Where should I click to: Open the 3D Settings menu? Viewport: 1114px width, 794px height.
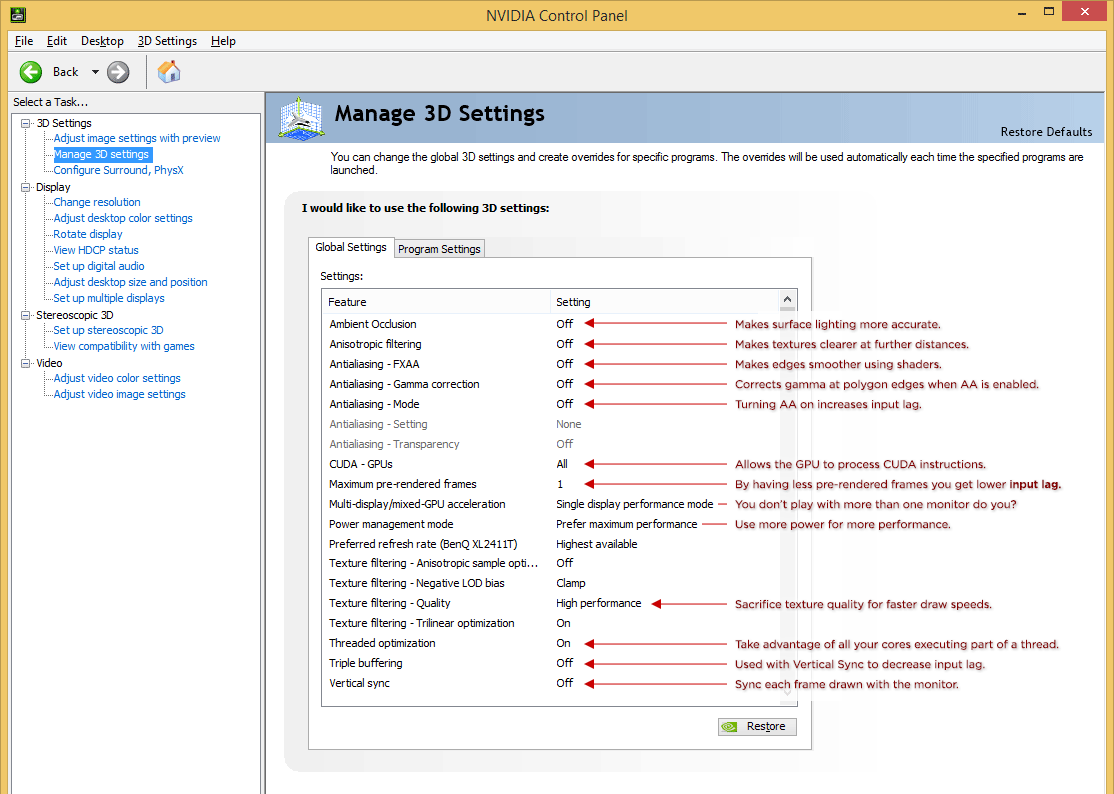click(167, 41)
